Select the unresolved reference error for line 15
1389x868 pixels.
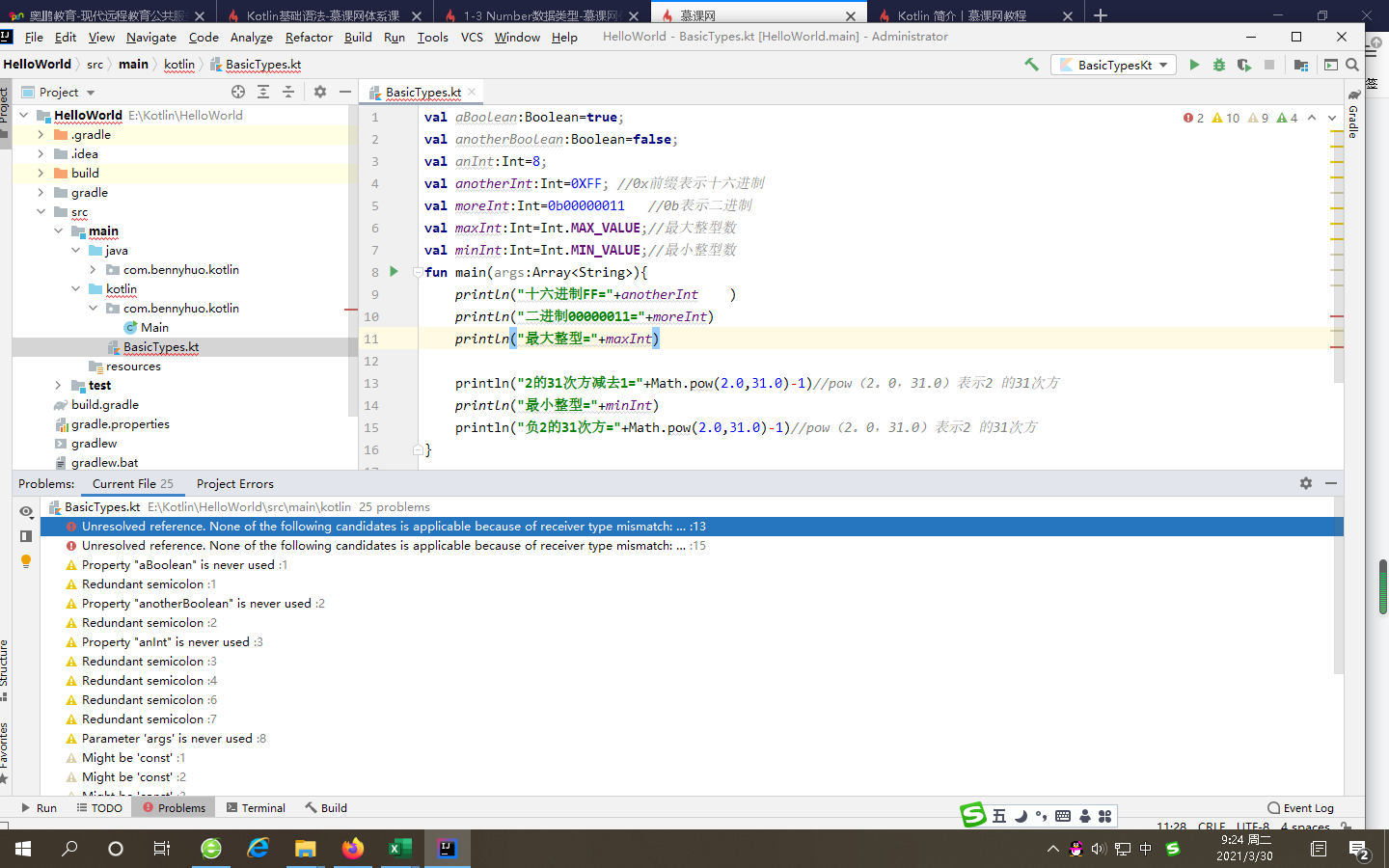(386, 546)
